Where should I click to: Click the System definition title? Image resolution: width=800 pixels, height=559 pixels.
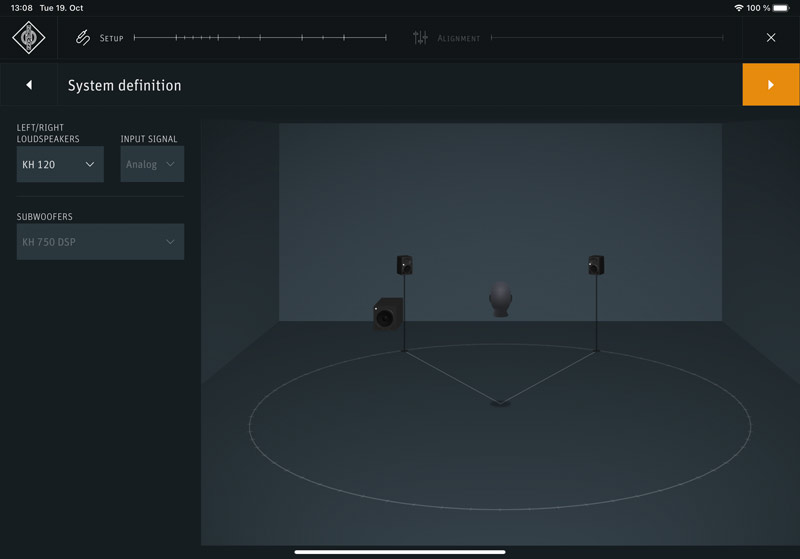point(125,85)
